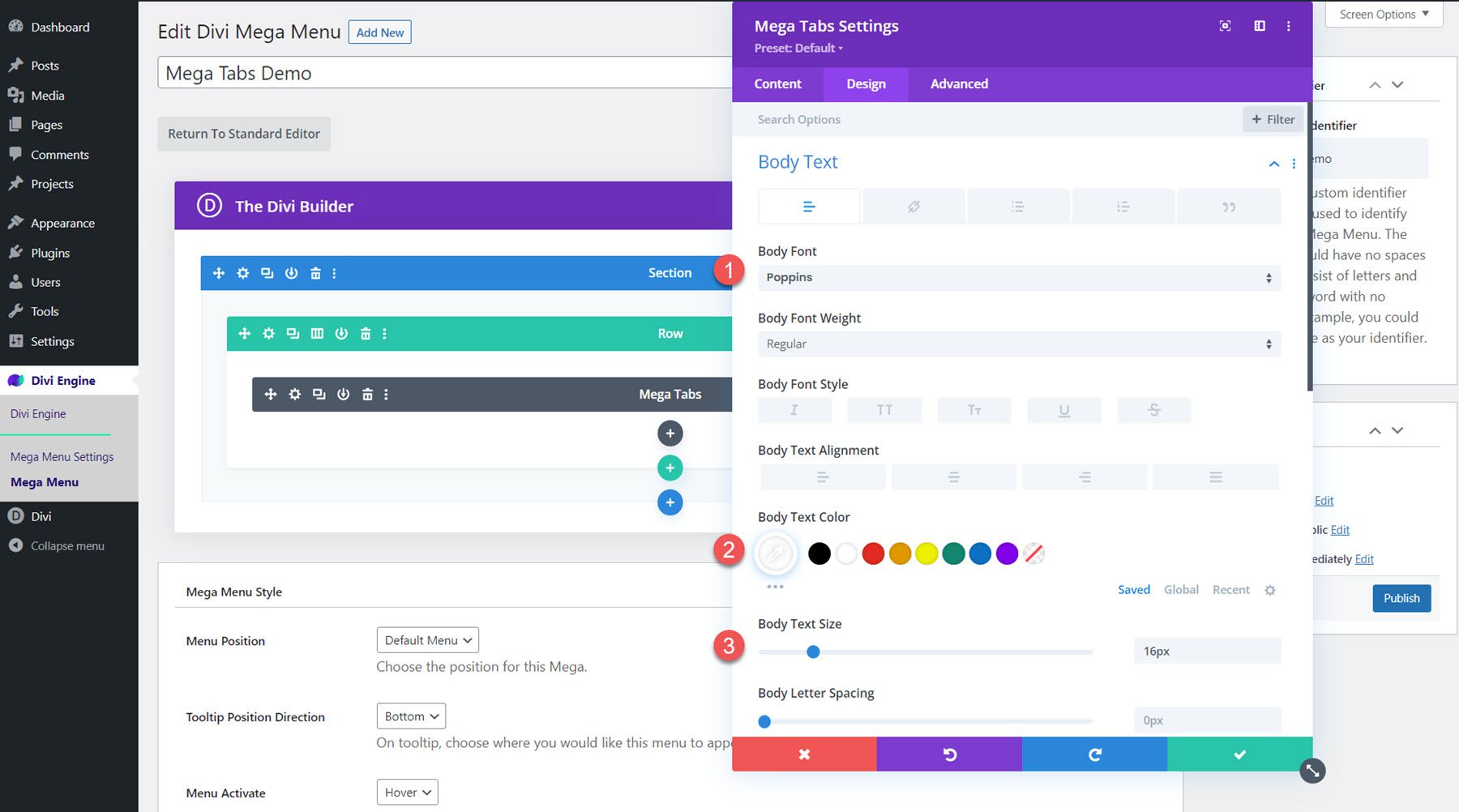Click the Search Options field

coord(987,119)
